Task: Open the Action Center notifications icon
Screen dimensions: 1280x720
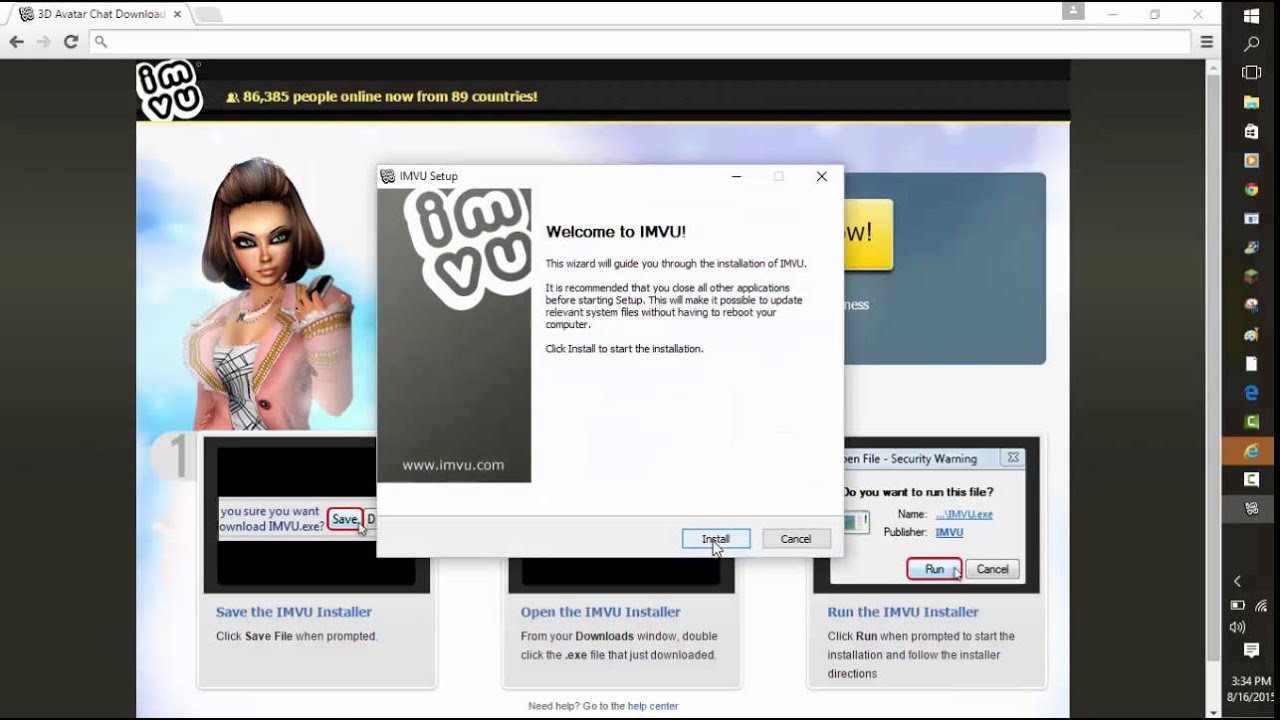Action: 1251,651
